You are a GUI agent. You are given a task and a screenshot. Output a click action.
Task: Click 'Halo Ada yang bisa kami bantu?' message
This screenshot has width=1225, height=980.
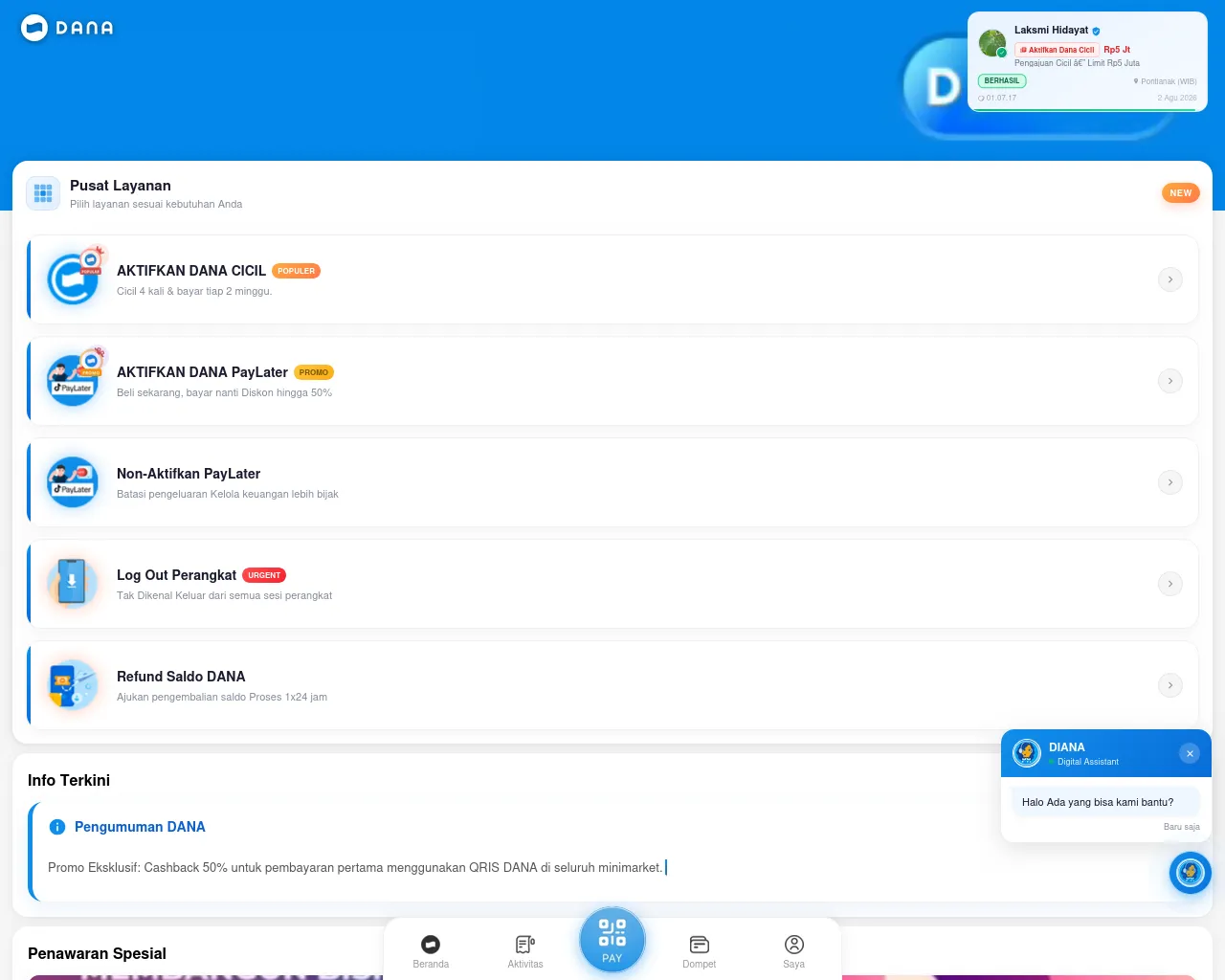(x=1098, y=802)
